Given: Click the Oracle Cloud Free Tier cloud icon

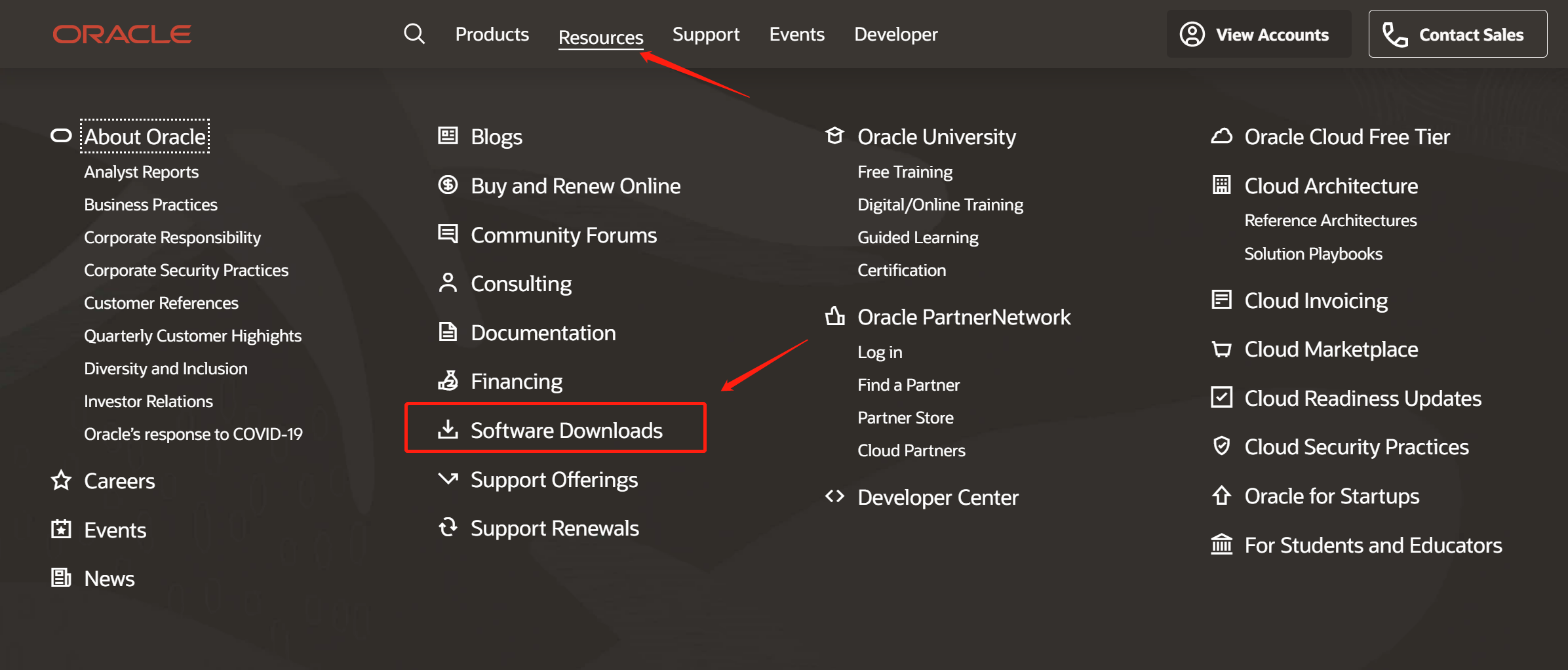Looking at the screenshot, I should [1221, 136].
